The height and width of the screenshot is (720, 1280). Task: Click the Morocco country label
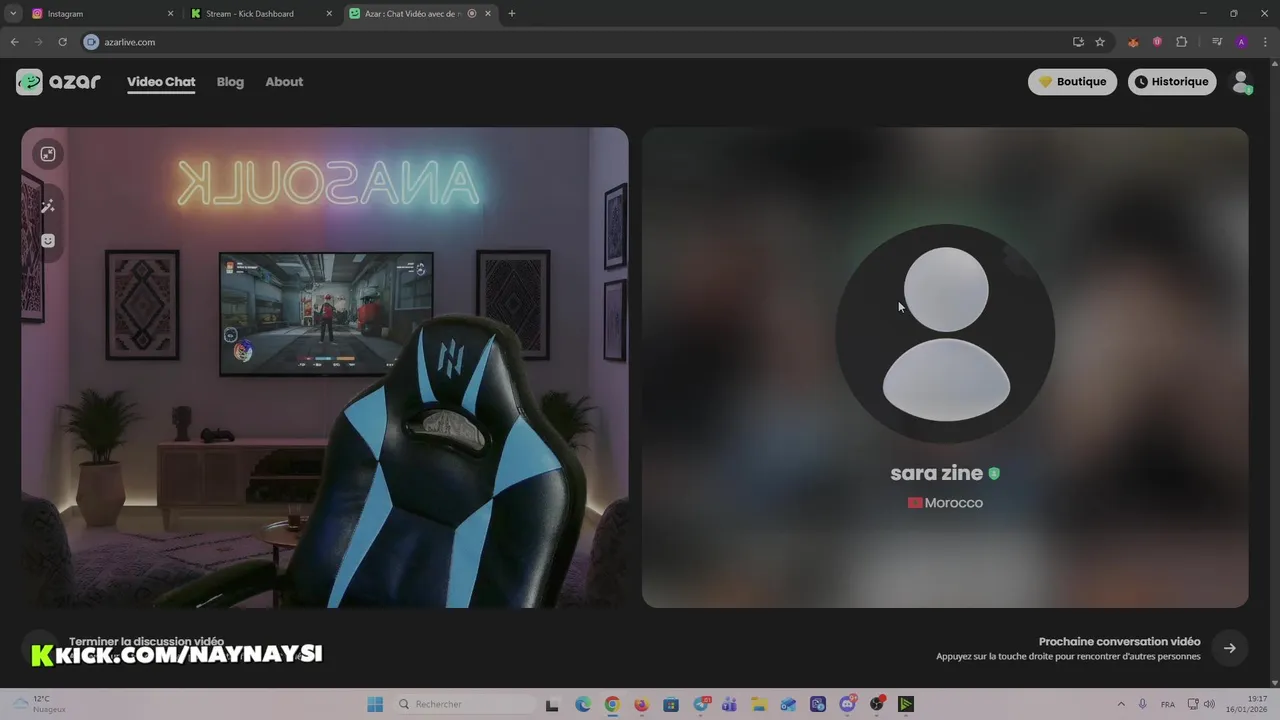(x=945, y=503)
